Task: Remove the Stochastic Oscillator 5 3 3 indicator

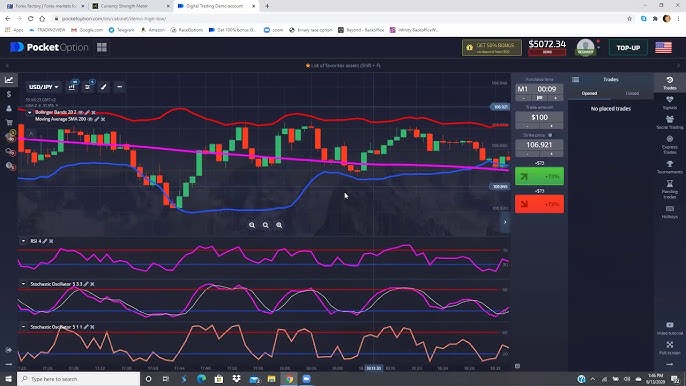Action: click(x=92, y=284)
